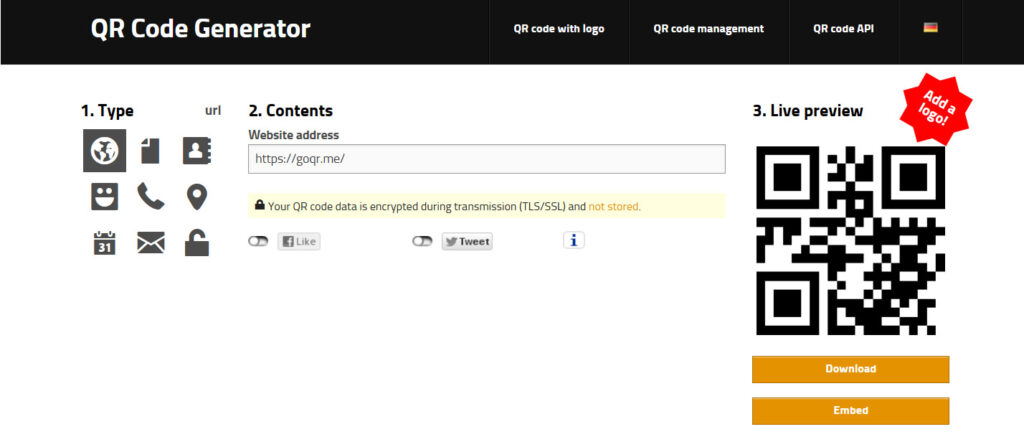
Task: Click the QR code live preview image
Action: [850, 240]
